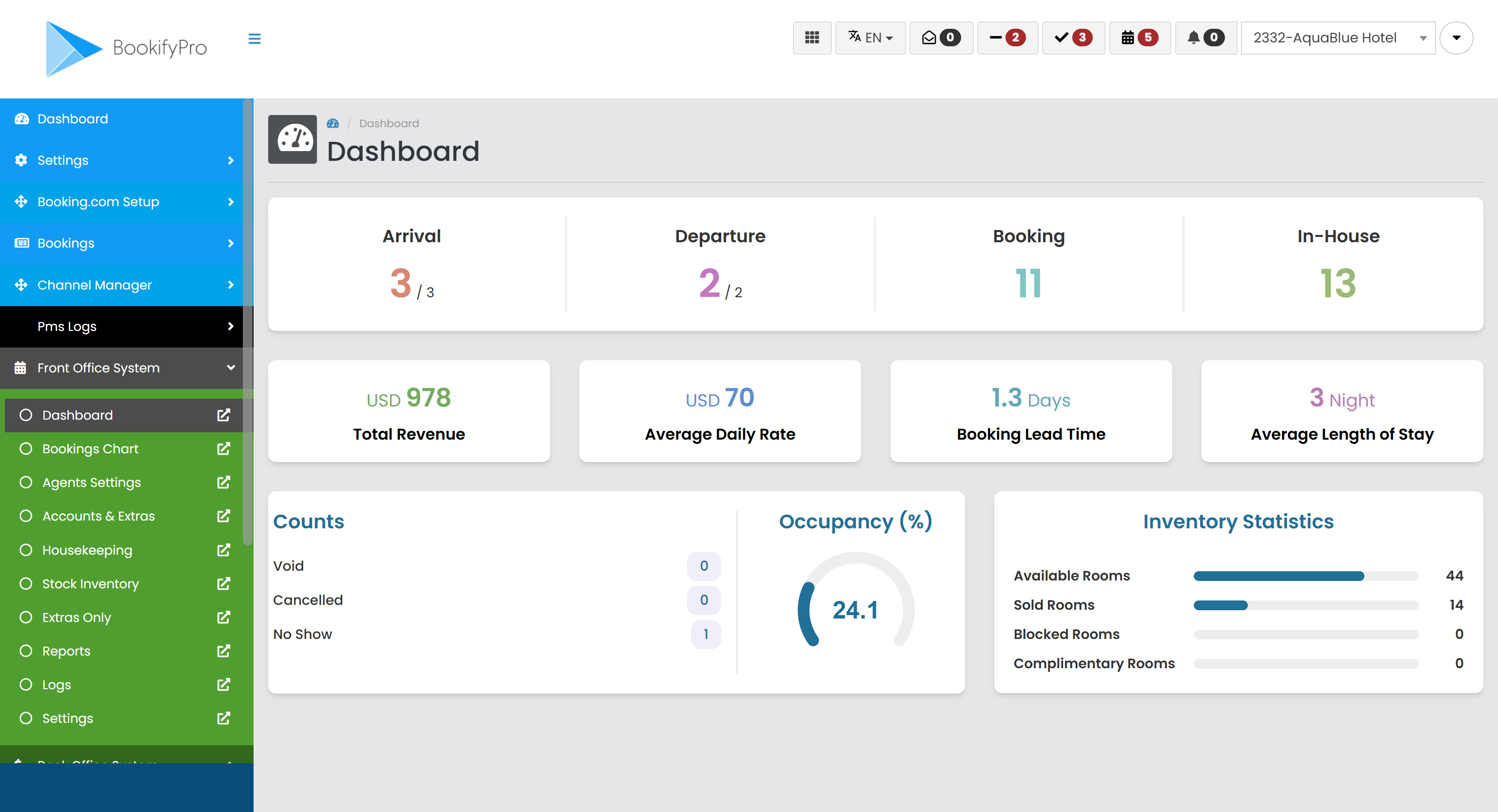Open the EN language dropdown
This screenshot has width=1498, height=812.
870,38
